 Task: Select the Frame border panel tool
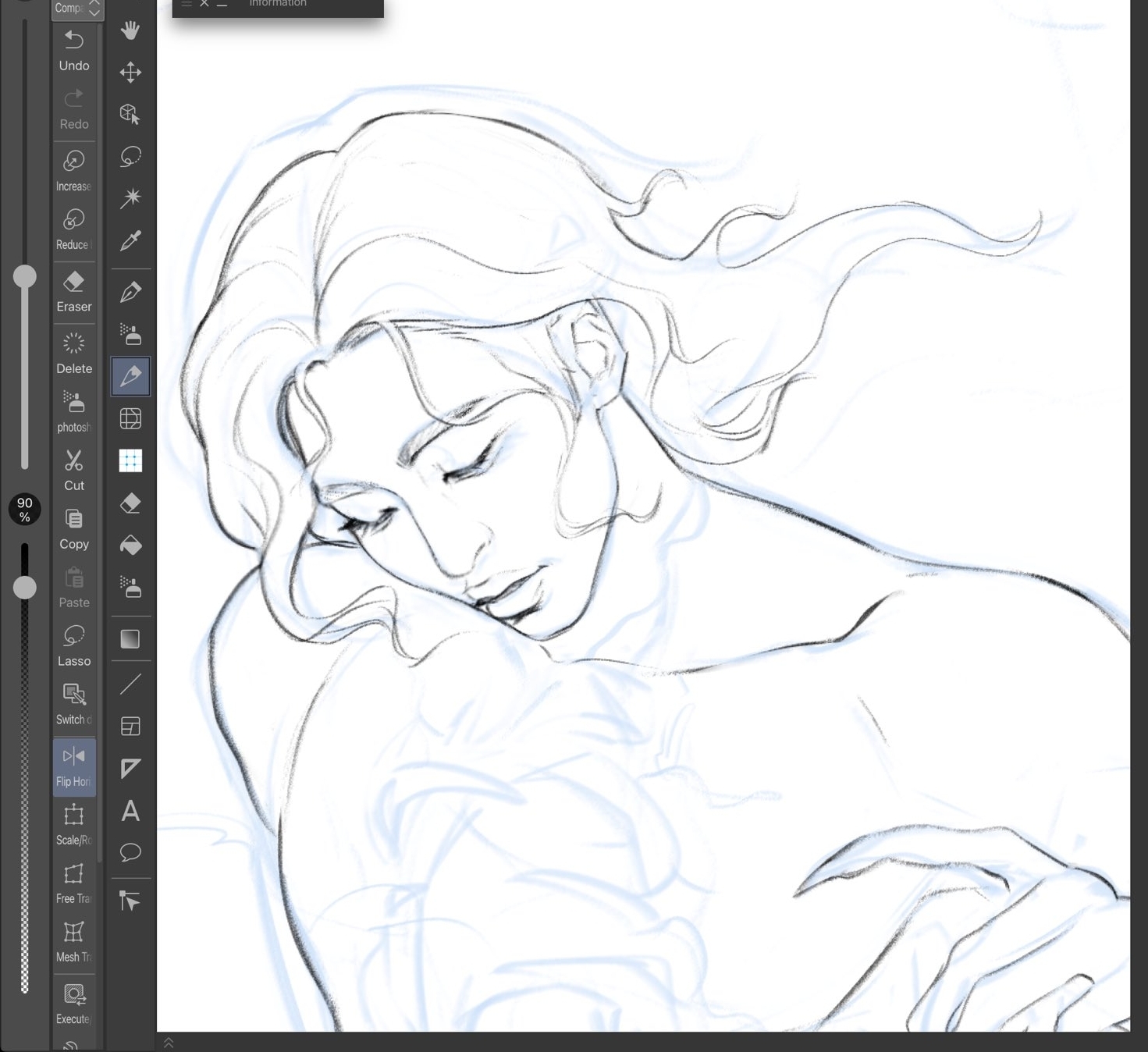(x=130, y=727)
